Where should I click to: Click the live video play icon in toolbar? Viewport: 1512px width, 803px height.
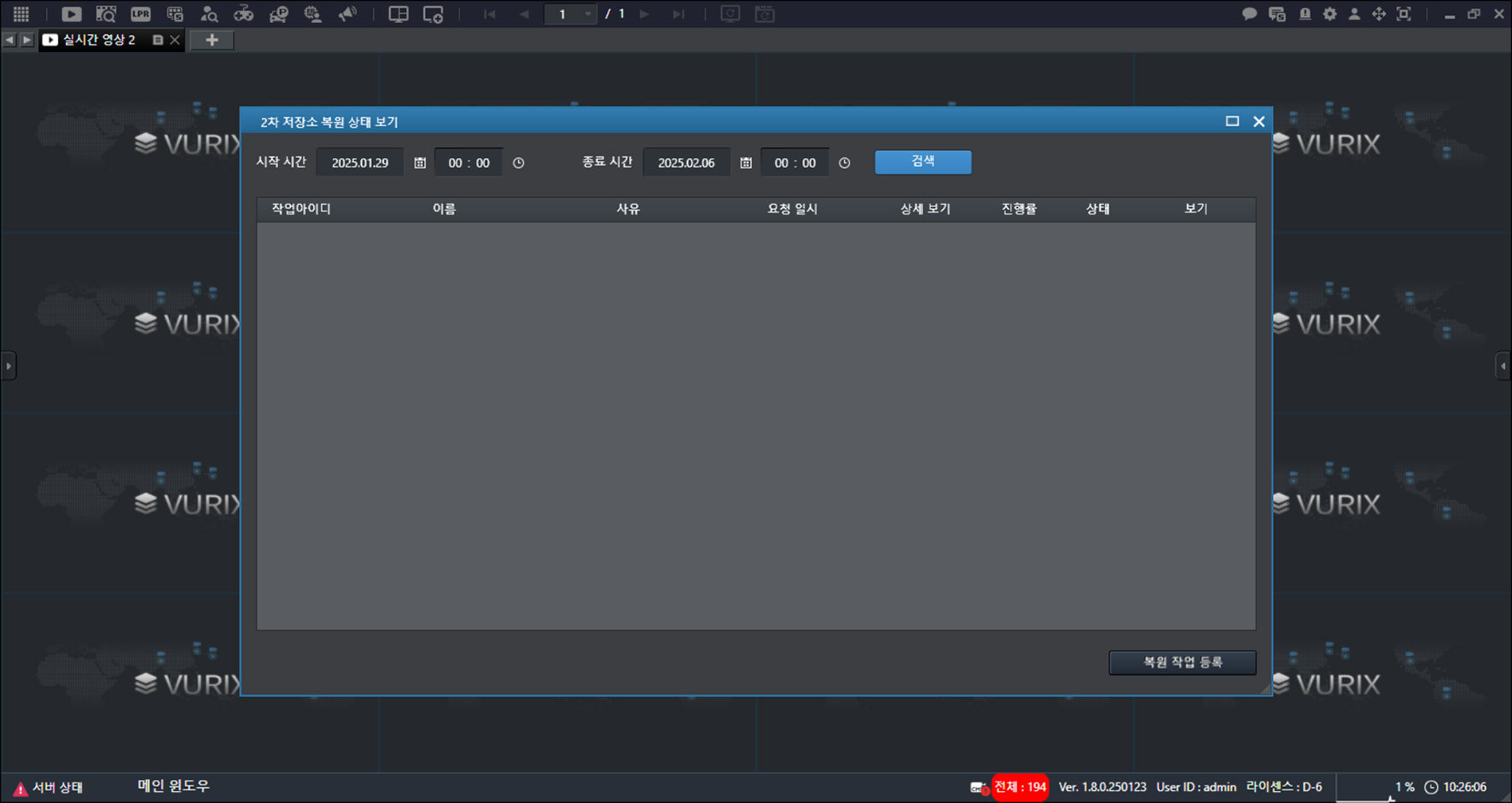click(x=72, y=14)
